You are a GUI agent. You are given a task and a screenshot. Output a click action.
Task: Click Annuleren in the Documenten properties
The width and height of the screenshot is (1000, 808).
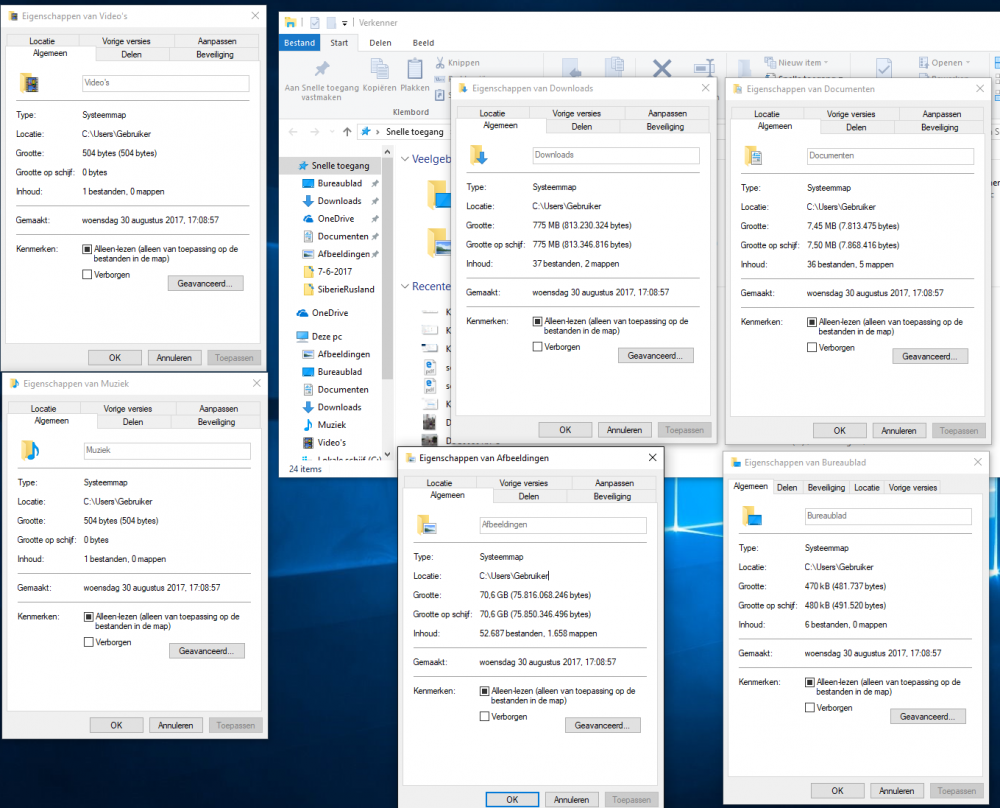[899, 431]
